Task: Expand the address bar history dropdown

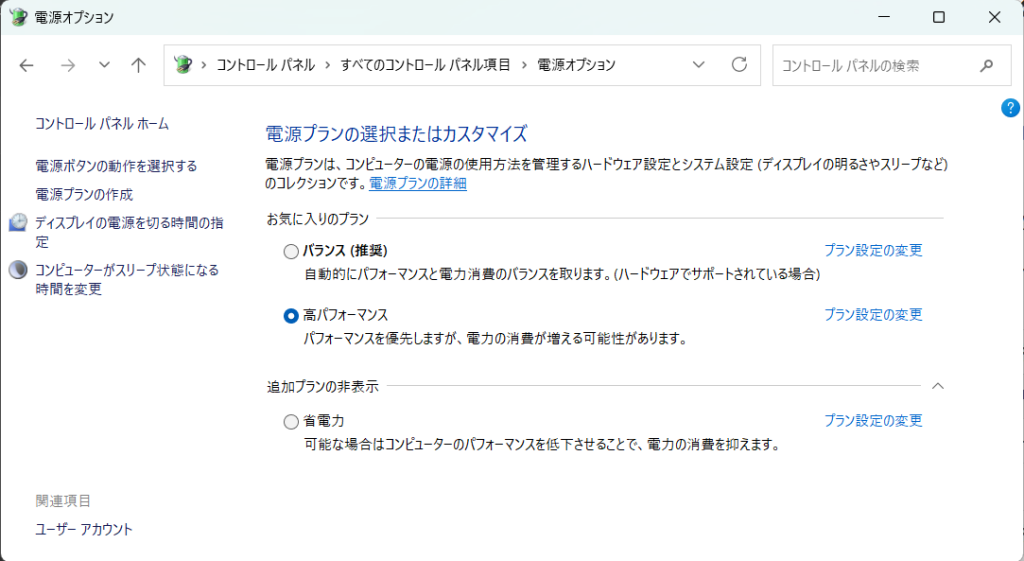Action: [x=699, y=65]
